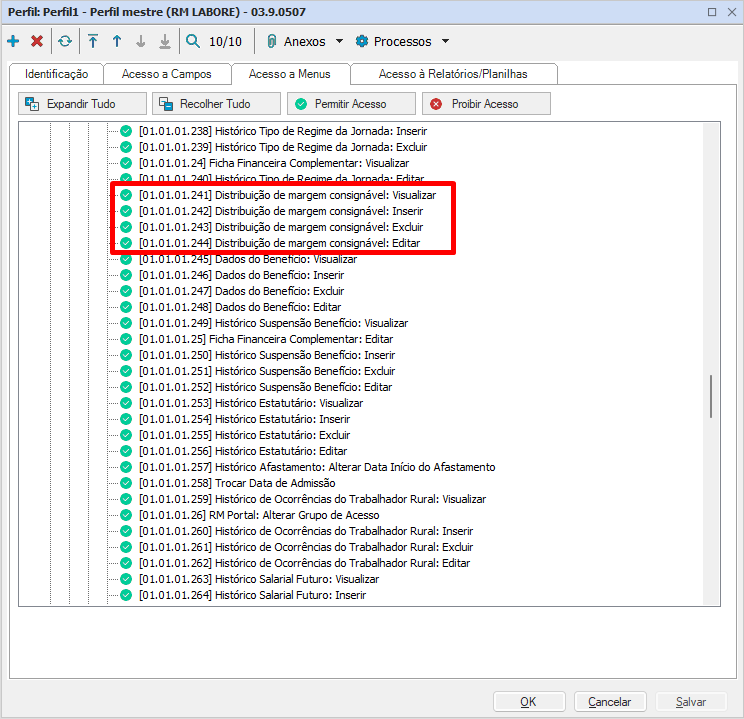Select row Histórico de Ocorrências do Trabalhador Rural: Editar

(305, 563)
